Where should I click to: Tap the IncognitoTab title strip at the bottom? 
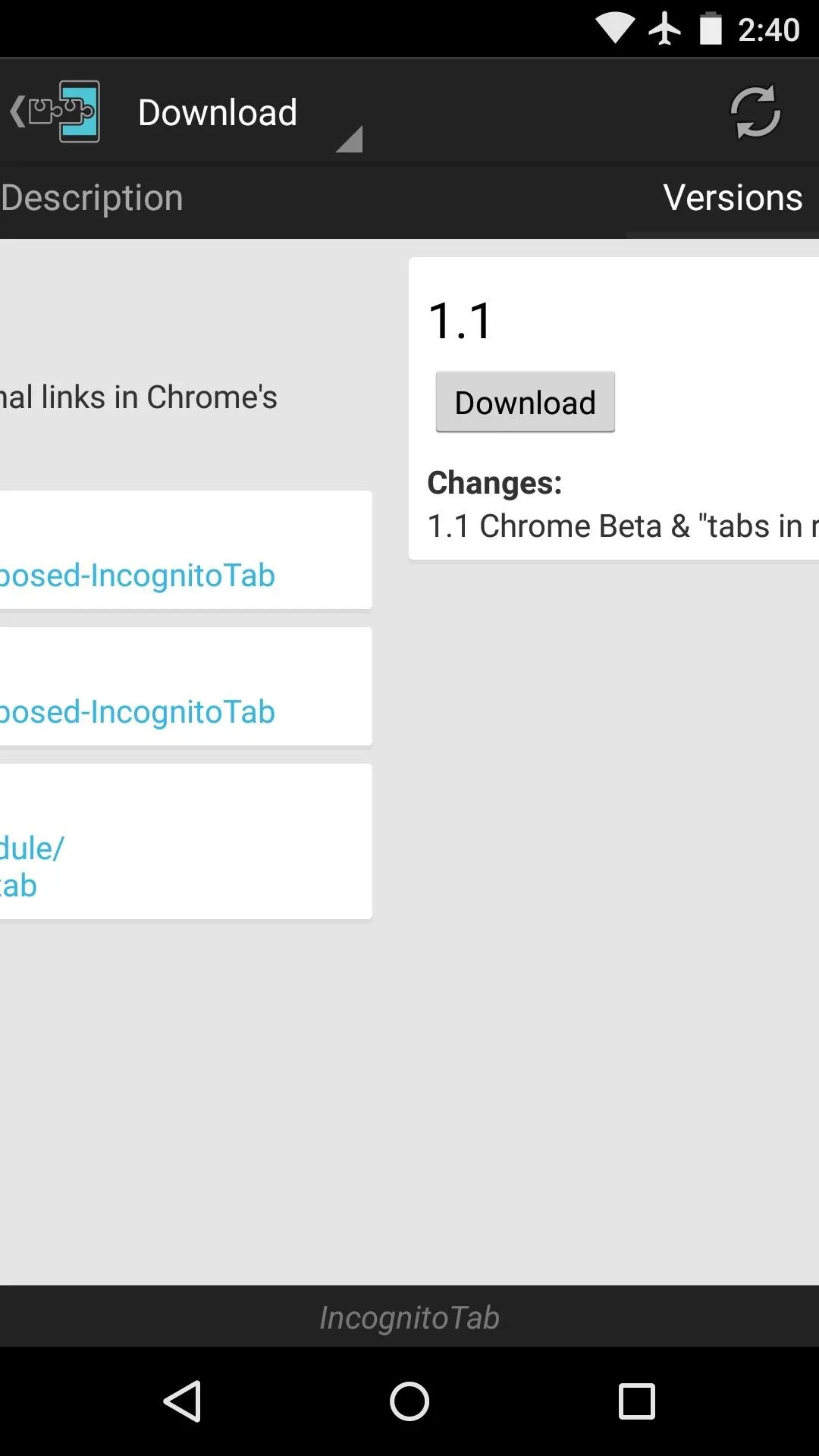[x=409, y=1317]
